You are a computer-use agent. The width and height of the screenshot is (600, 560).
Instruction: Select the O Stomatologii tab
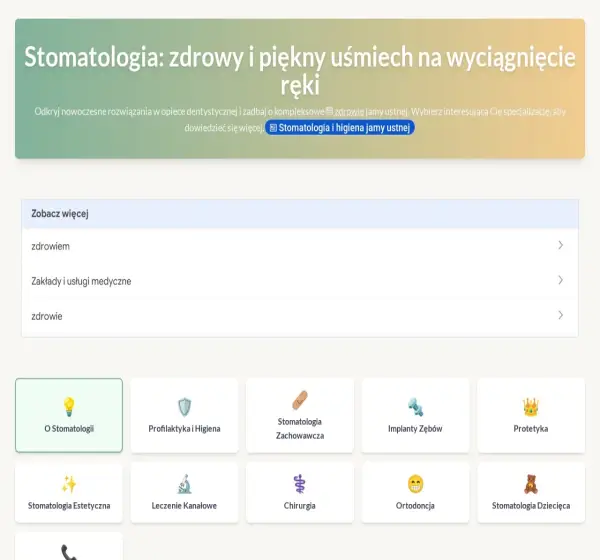[69, 415]
